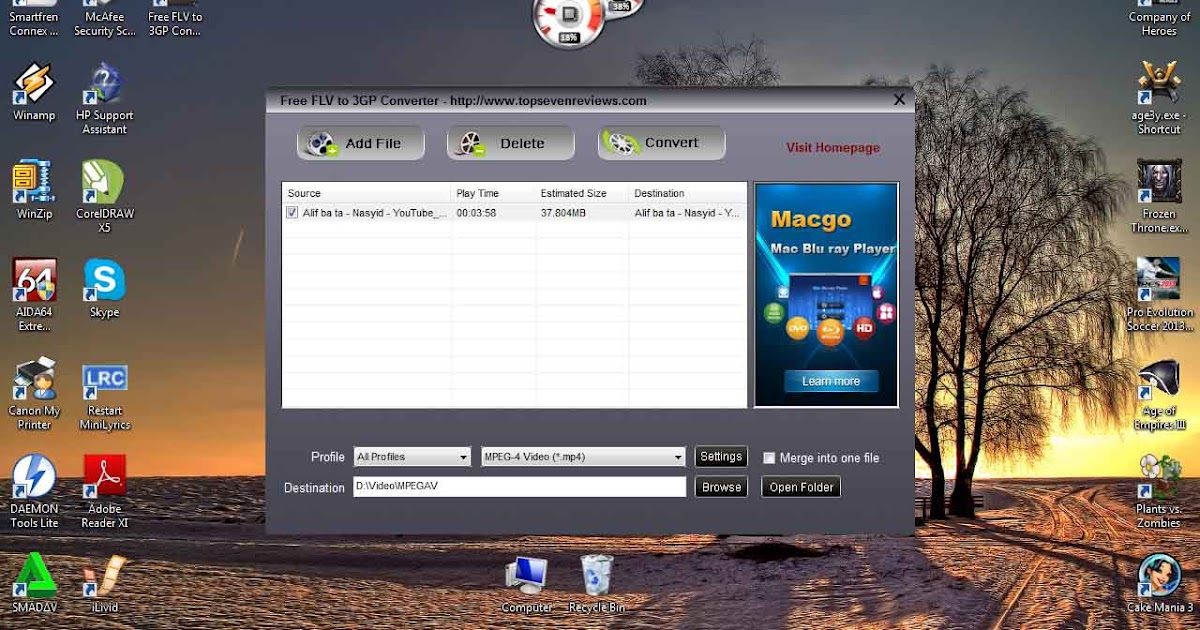Open the Canon My Printer icon
The height and width of the screenshot is (630, 1200).
coord(34,393)
